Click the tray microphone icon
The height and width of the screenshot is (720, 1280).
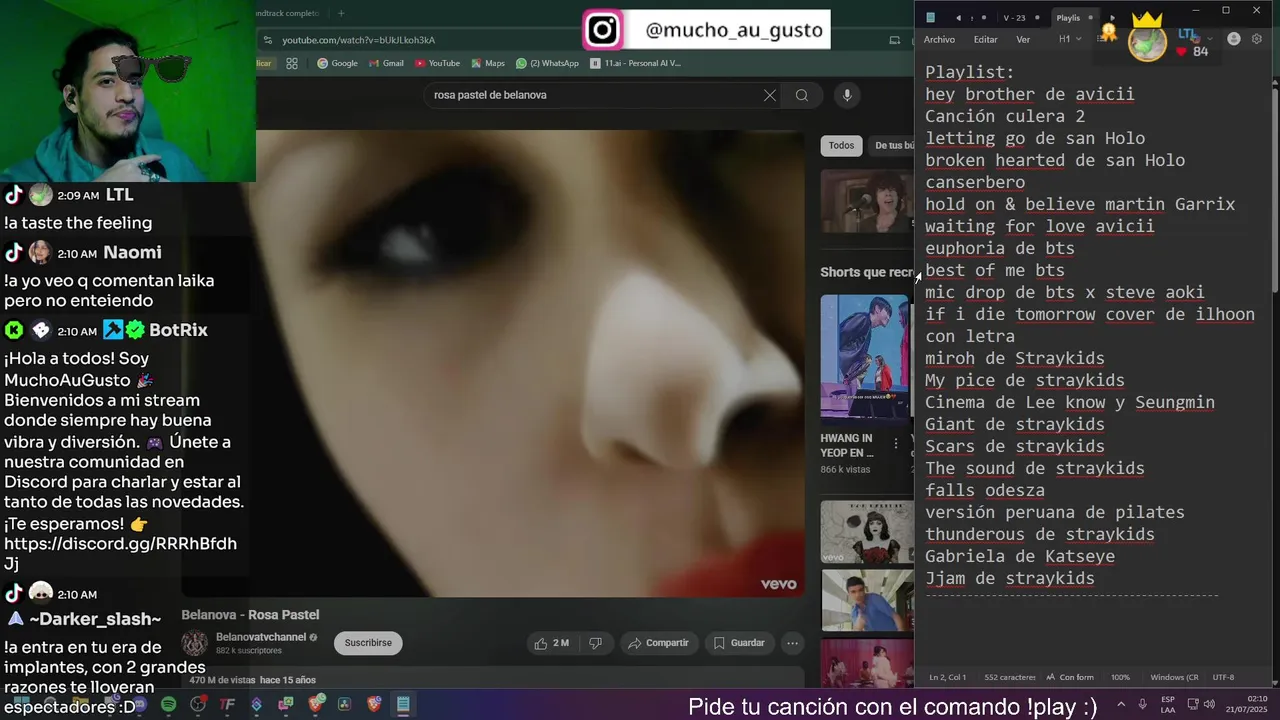click(1143, 704)
